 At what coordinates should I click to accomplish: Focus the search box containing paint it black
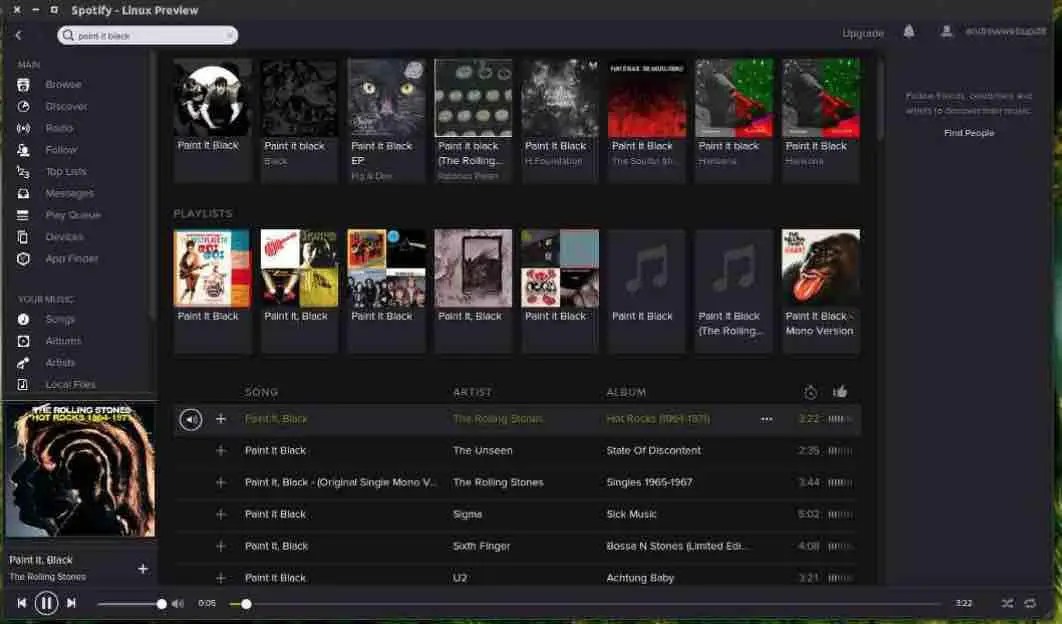tap(148, 35)
